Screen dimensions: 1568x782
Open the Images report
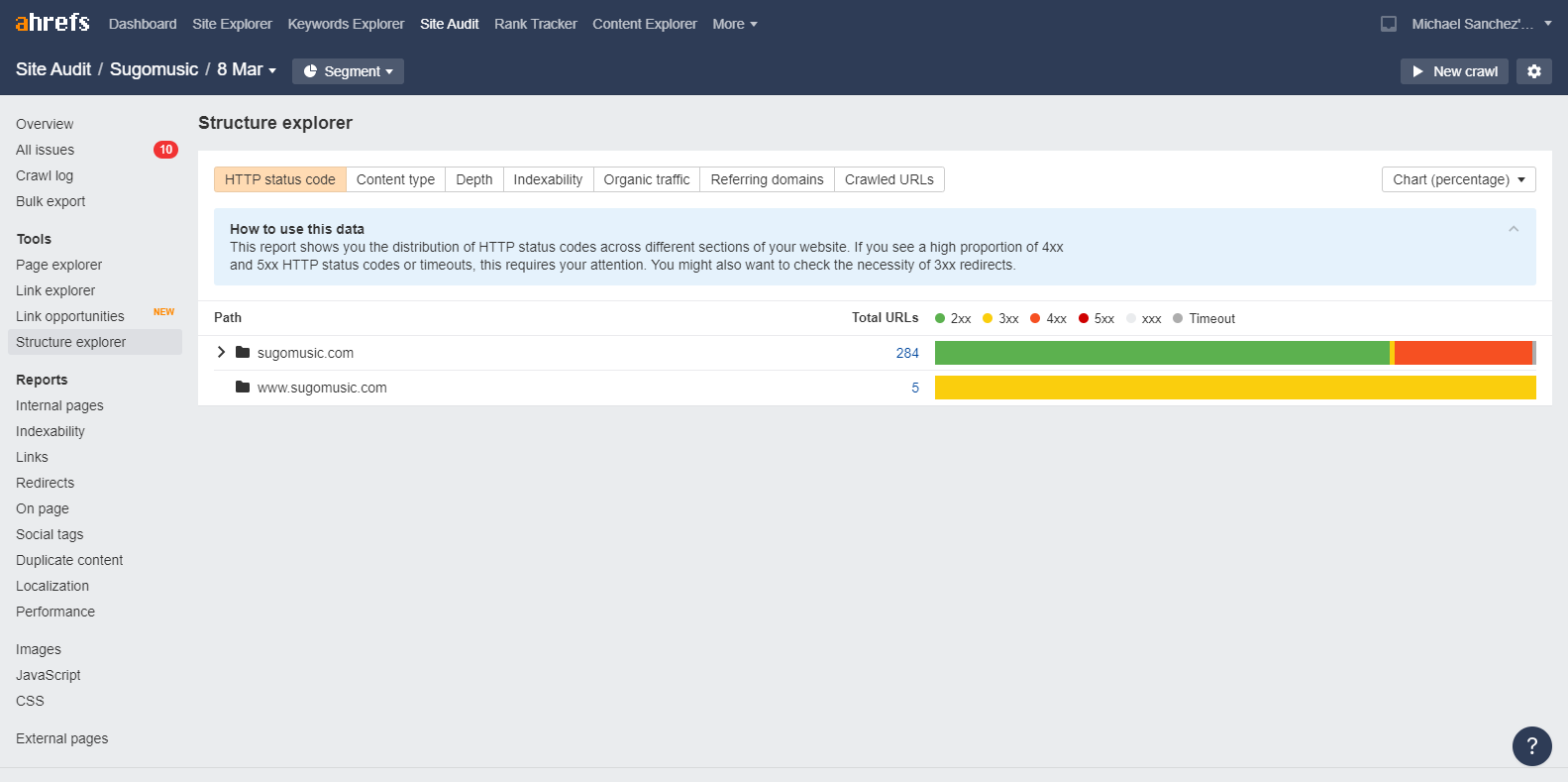(39, 649)
